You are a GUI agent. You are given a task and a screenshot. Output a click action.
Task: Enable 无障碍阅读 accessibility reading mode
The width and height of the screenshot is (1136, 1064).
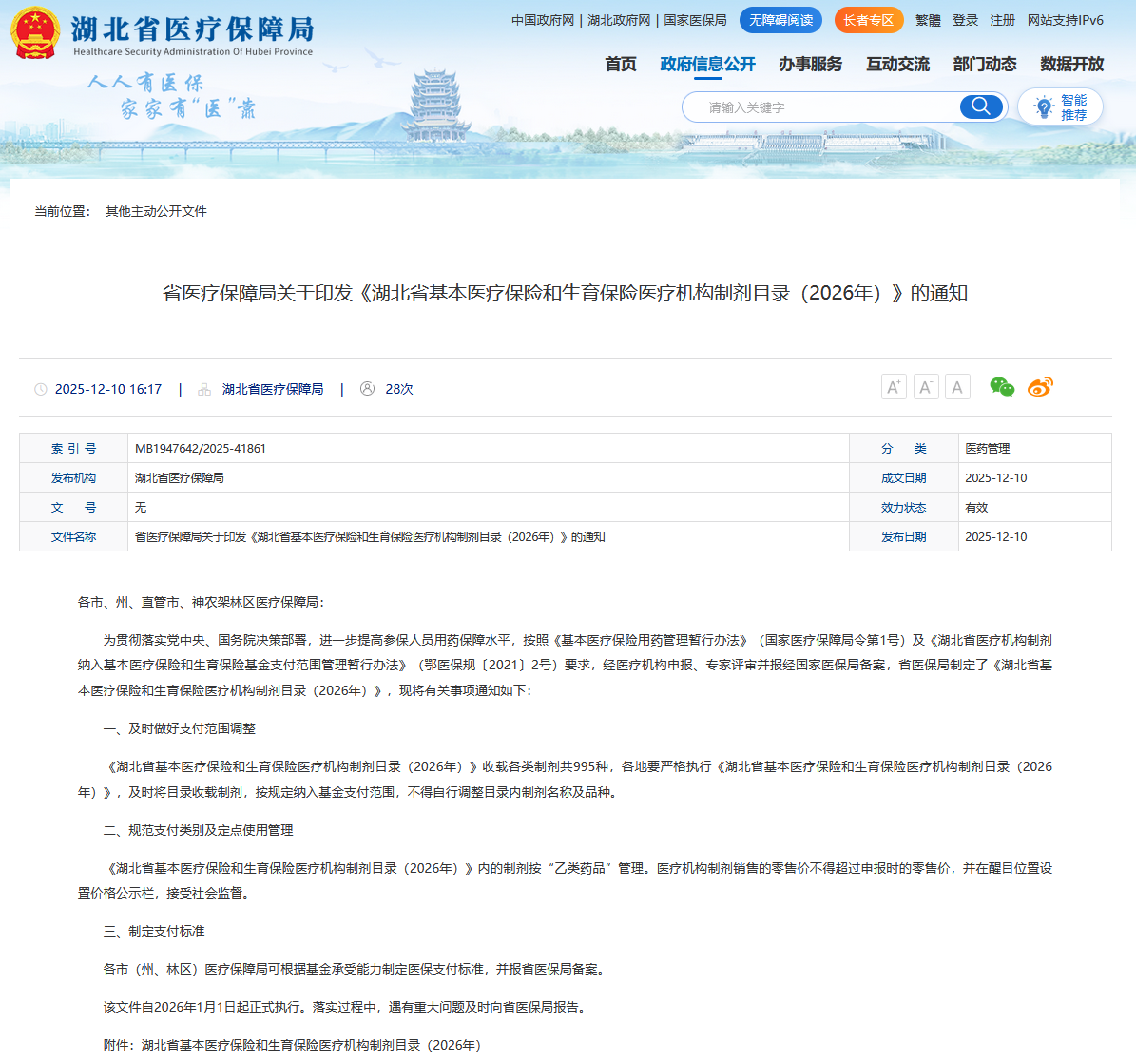[x=780, y=20]
